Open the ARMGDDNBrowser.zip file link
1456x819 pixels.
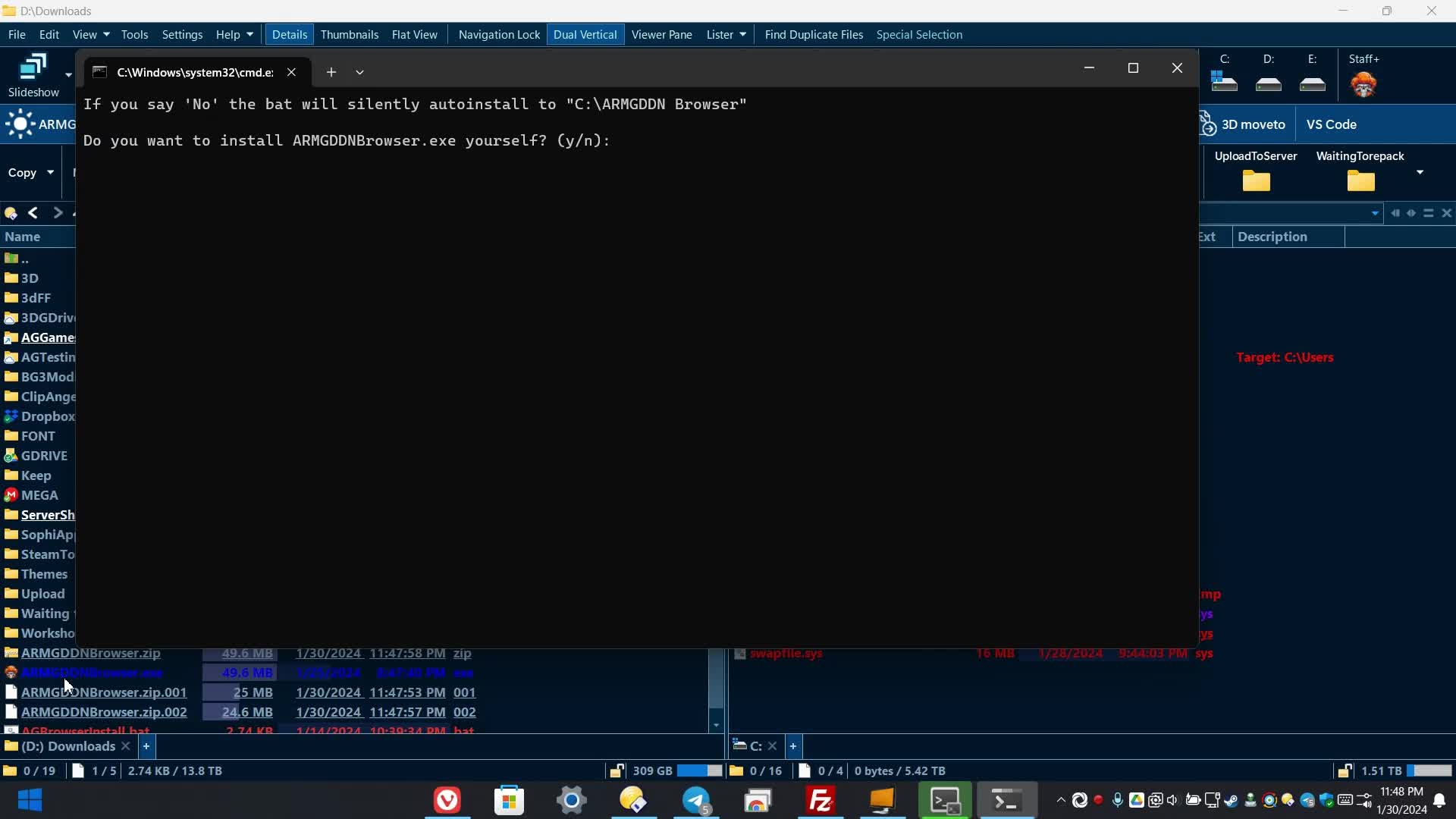[x=89, y=653]
